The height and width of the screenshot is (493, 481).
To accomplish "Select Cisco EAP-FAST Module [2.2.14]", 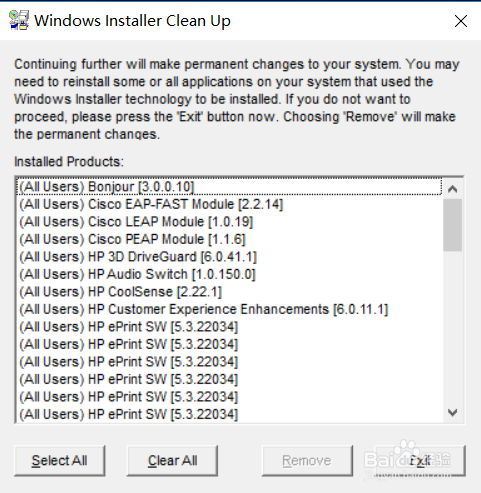I will (x=229, y=204).
